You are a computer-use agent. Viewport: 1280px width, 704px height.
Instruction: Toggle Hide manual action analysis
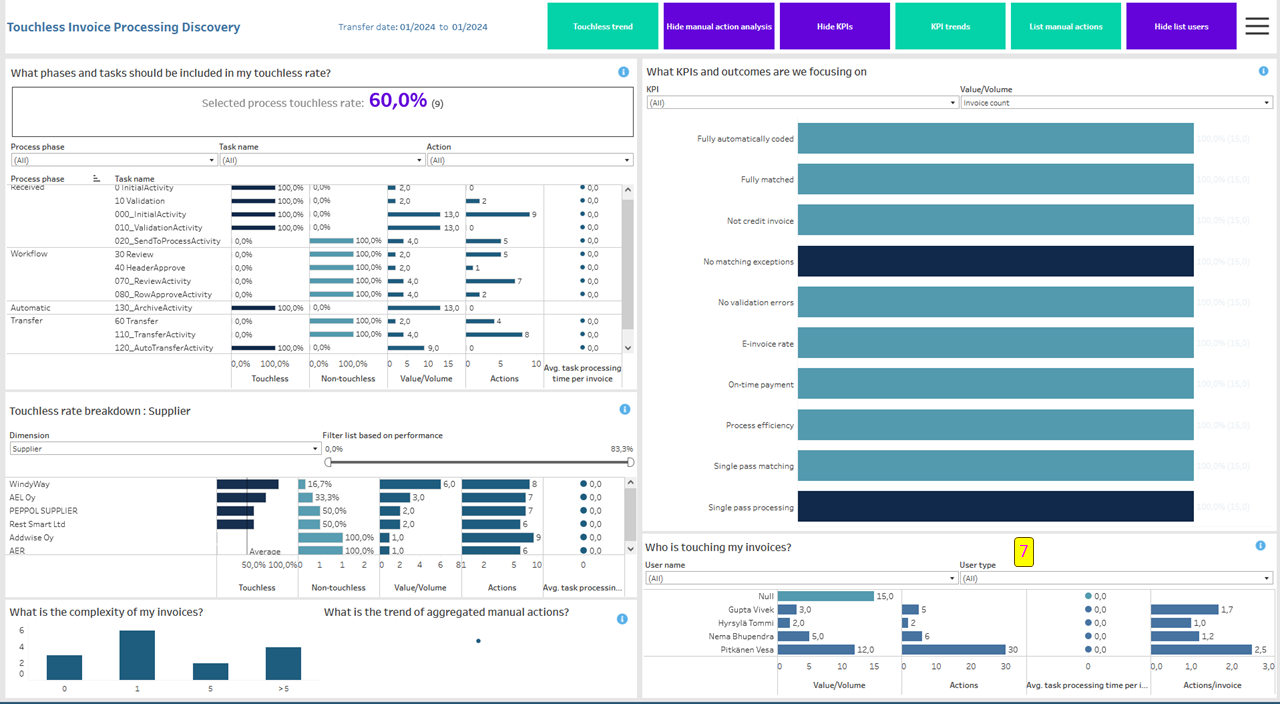click(x=718, y=26)
